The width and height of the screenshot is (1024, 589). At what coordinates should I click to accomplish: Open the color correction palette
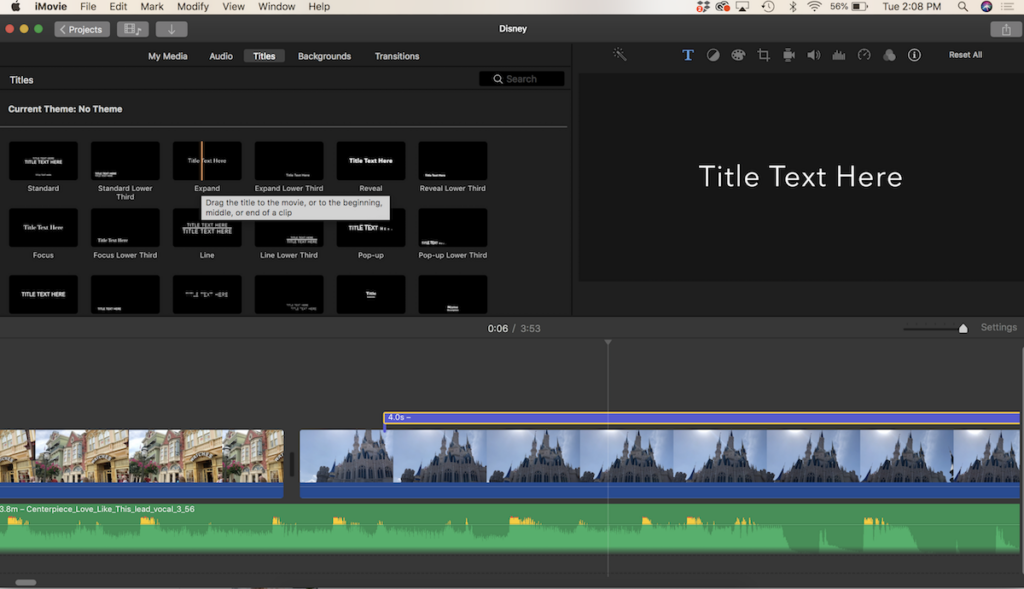(x=738, y=55)
